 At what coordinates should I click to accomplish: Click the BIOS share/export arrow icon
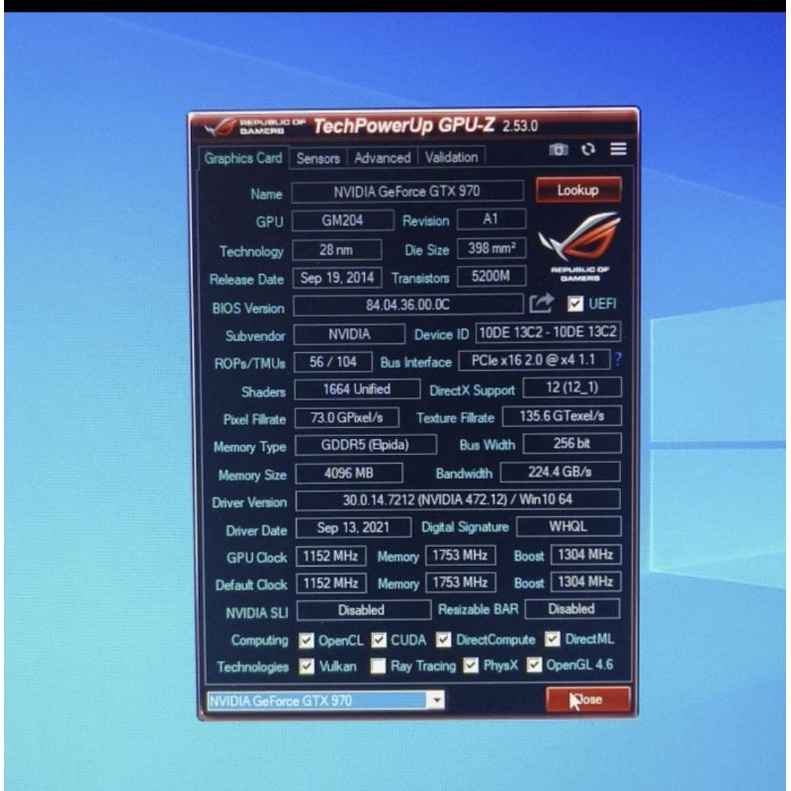coord(542,303)
